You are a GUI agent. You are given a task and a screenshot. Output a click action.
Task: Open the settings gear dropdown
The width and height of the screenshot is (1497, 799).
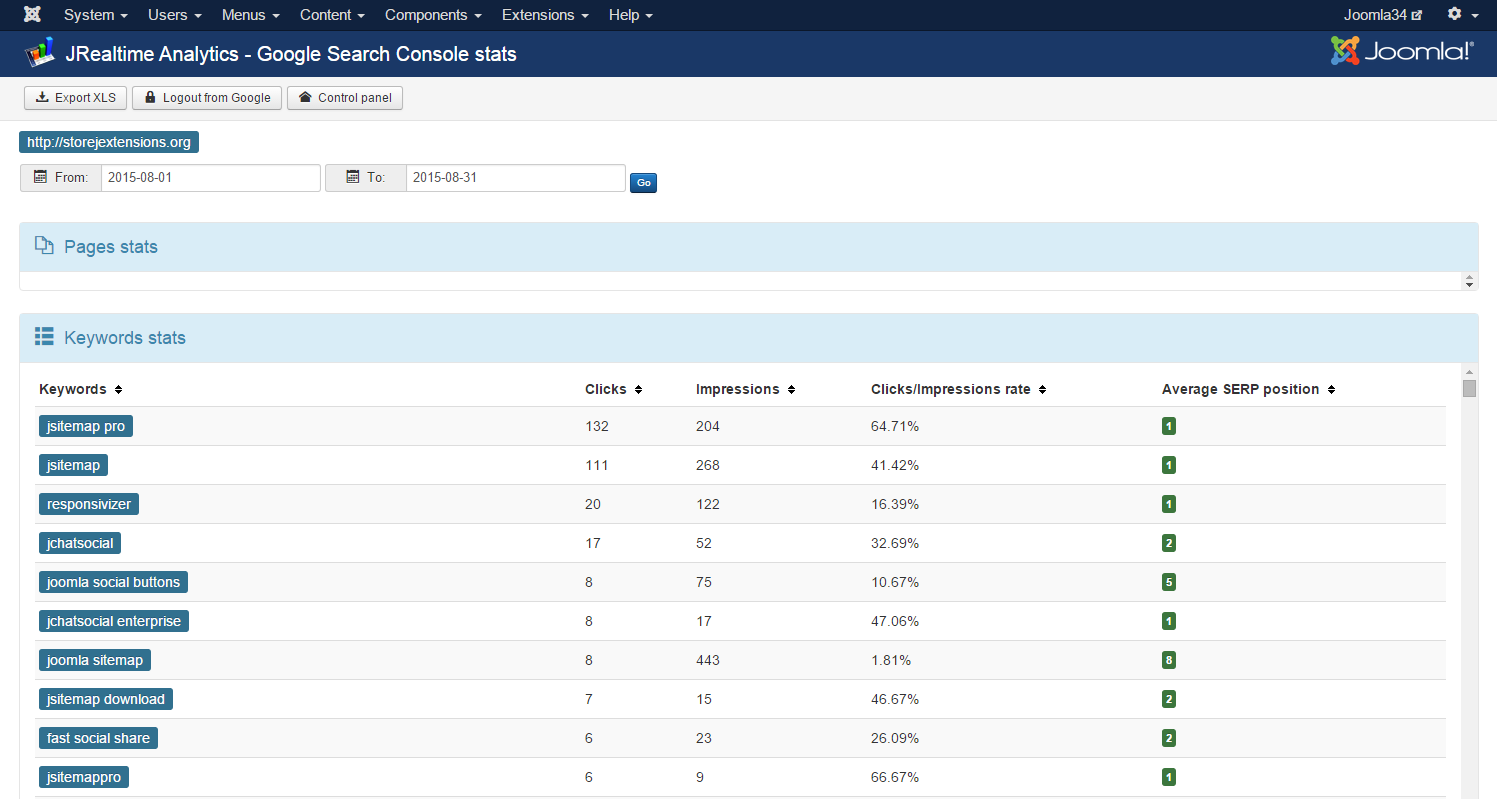click(x=1461, y=15)
